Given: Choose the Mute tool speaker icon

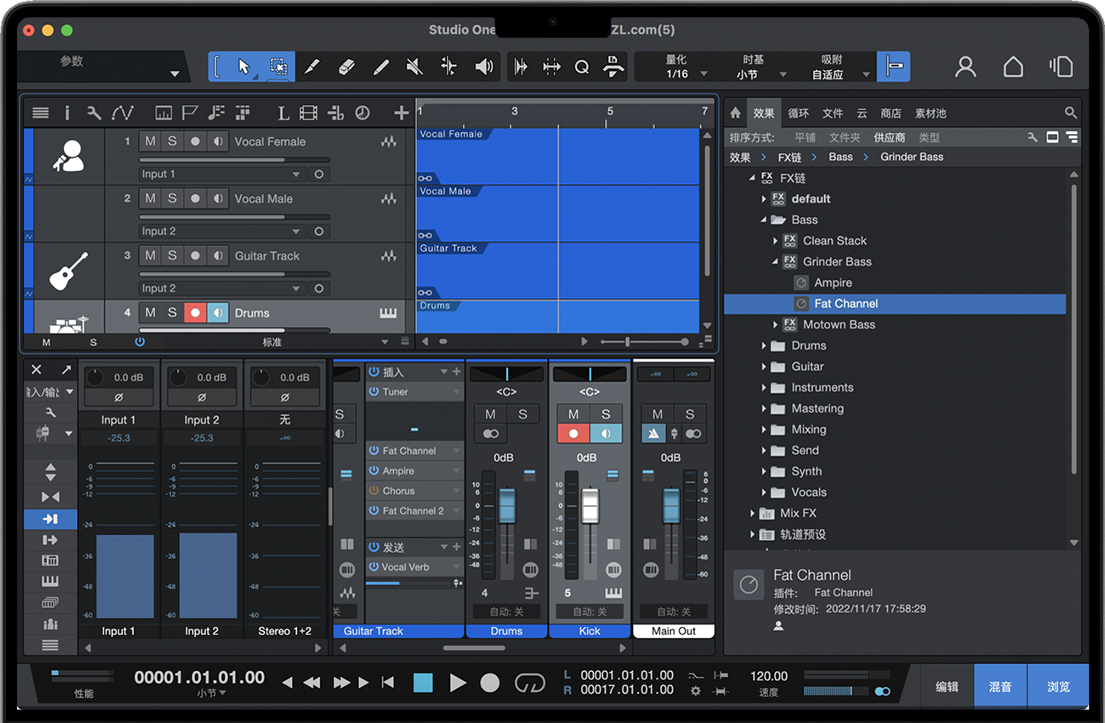Looking at the screenshot, I should [415, 67].
